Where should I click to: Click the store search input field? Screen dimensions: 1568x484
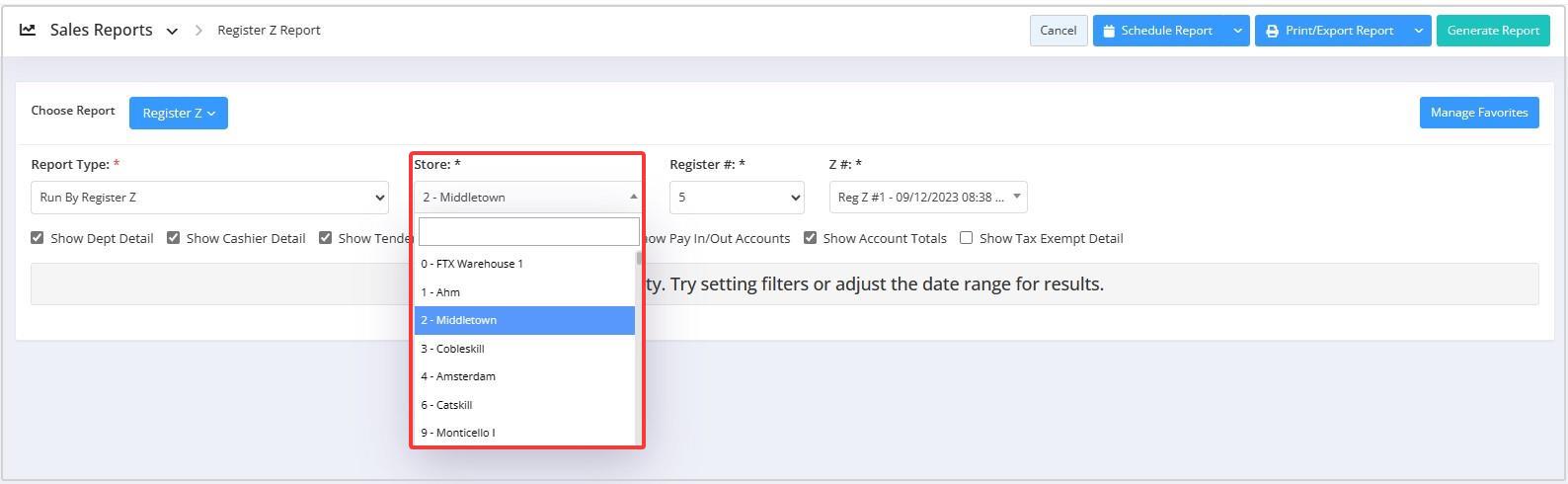click(x=528, y=231)
